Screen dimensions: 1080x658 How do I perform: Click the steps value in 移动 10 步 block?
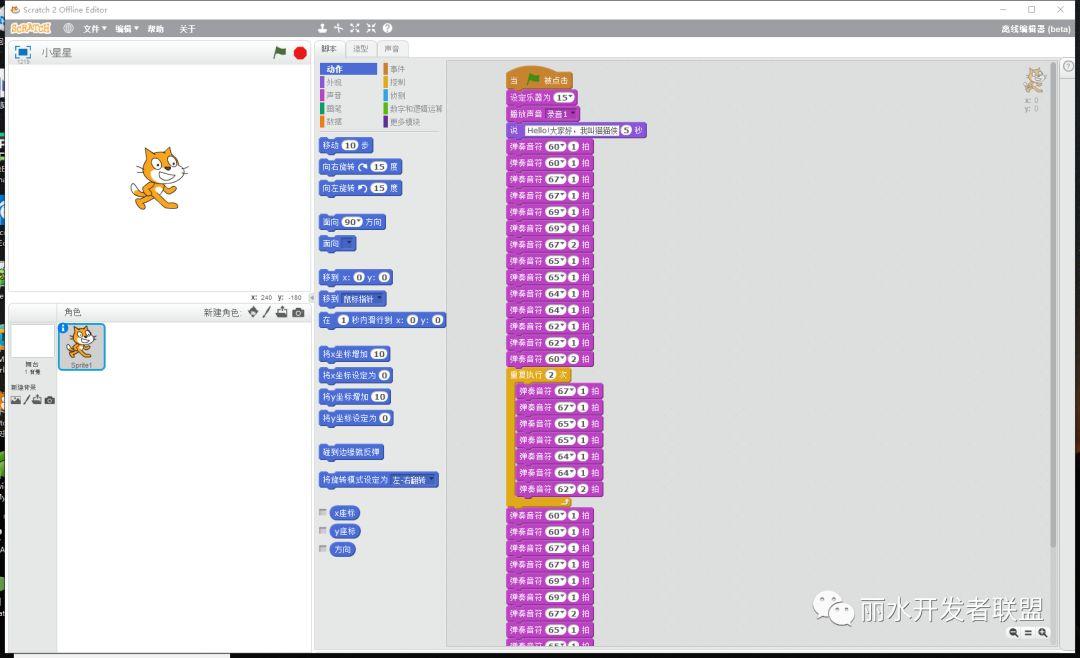pos(351,145)
